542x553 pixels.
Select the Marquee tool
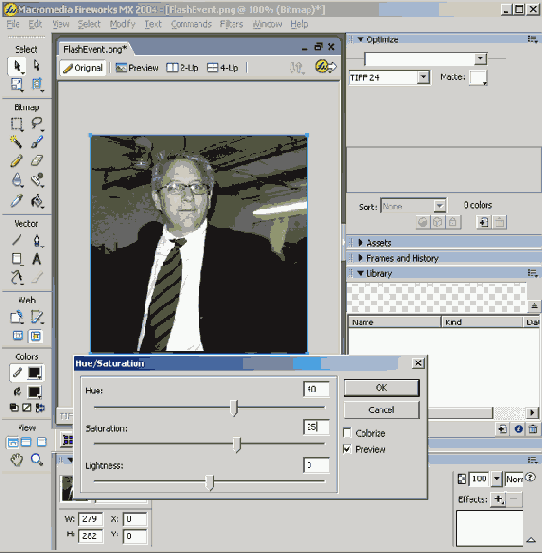click(x=16, y=124)
